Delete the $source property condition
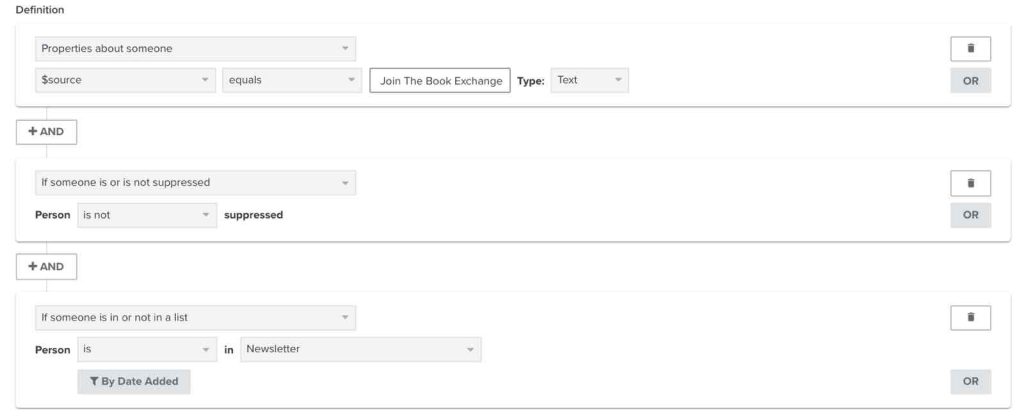This screenshot has height=416, width=1024. click(970, 48)
